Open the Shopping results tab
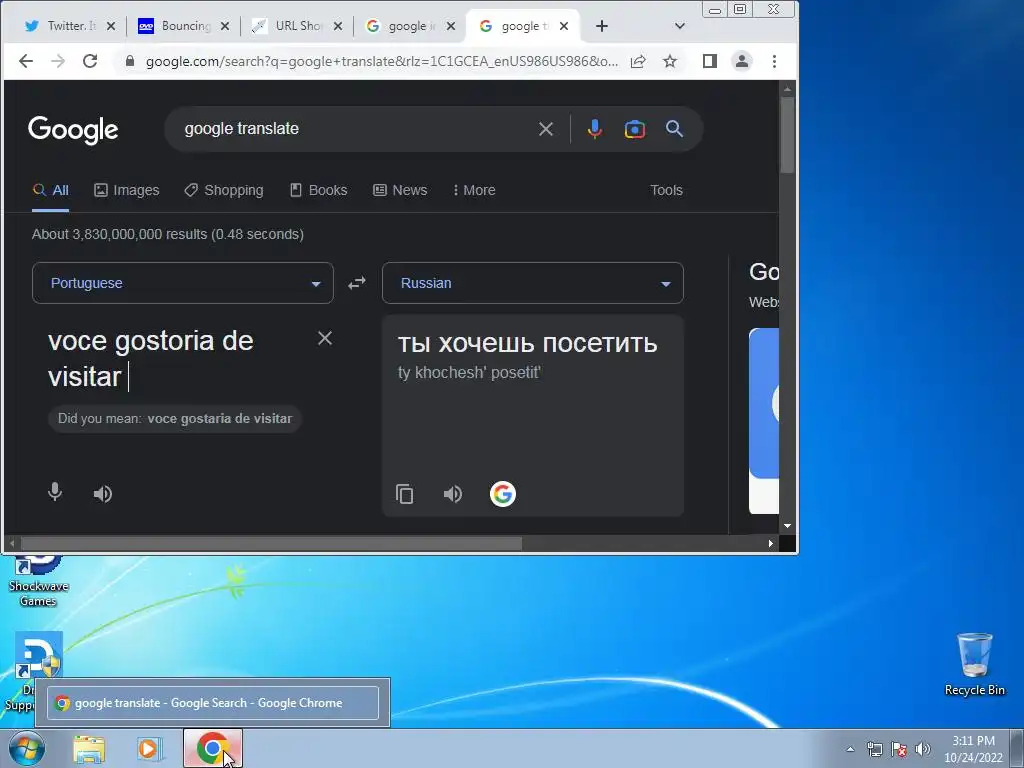The width and height of the screenshot is (1024, 768). pos(224,190)
